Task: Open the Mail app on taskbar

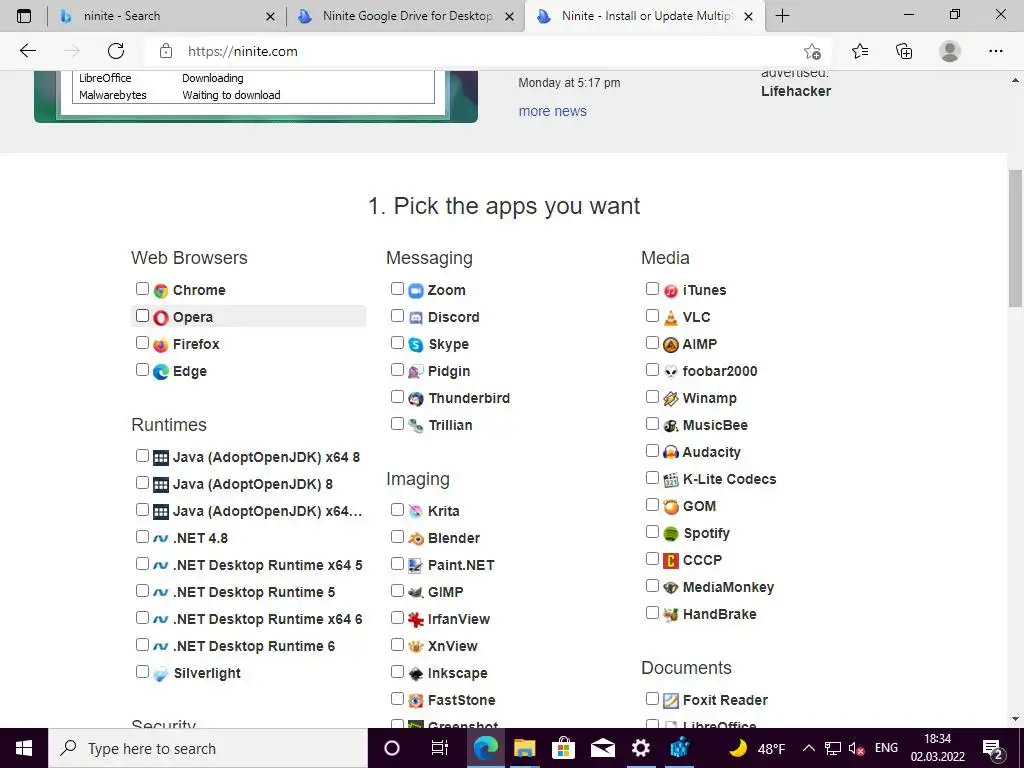Action: (602, 748)
